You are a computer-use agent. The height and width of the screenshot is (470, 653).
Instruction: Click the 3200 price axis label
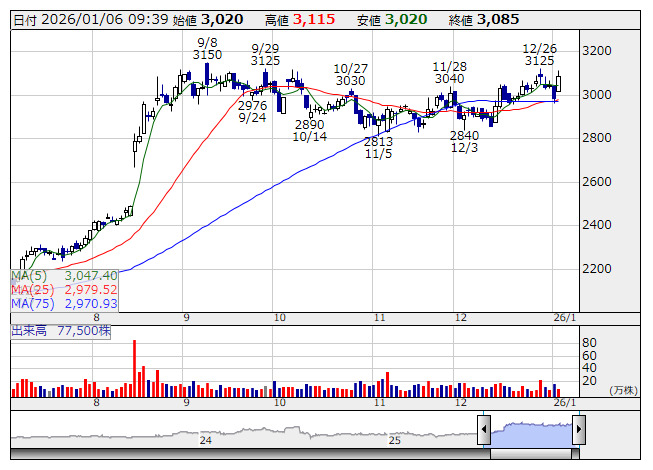point(597,51)
